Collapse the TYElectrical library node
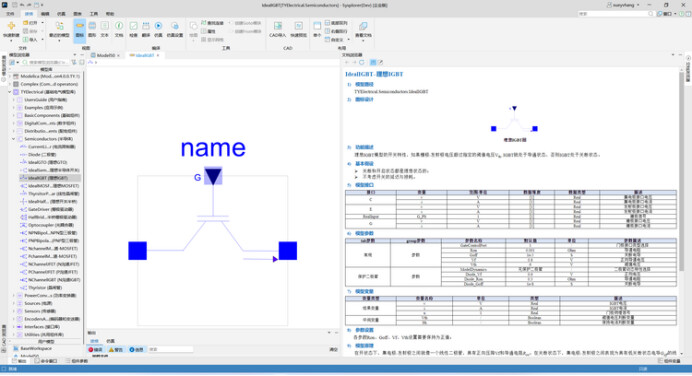 [x=10, y=92]
